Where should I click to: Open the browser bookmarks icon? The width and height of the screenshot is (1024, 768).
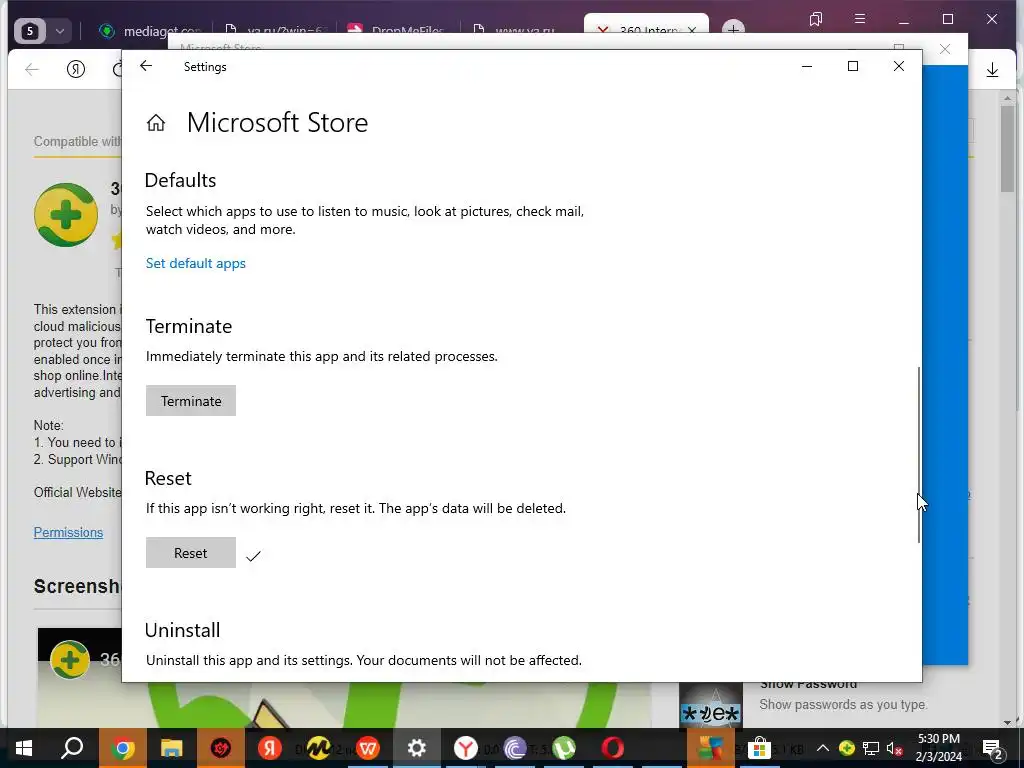coord(816,19)
